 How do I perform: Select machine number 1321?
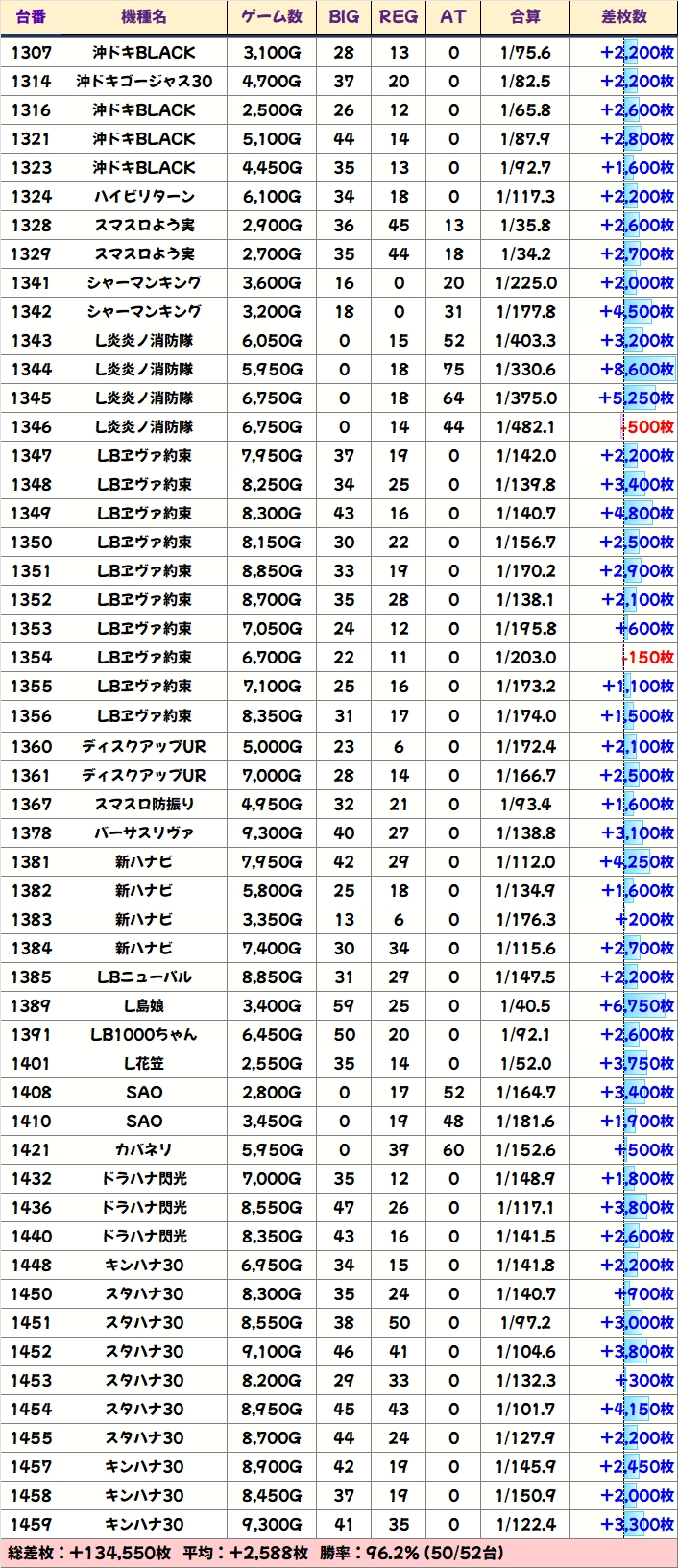pos(31,138)
